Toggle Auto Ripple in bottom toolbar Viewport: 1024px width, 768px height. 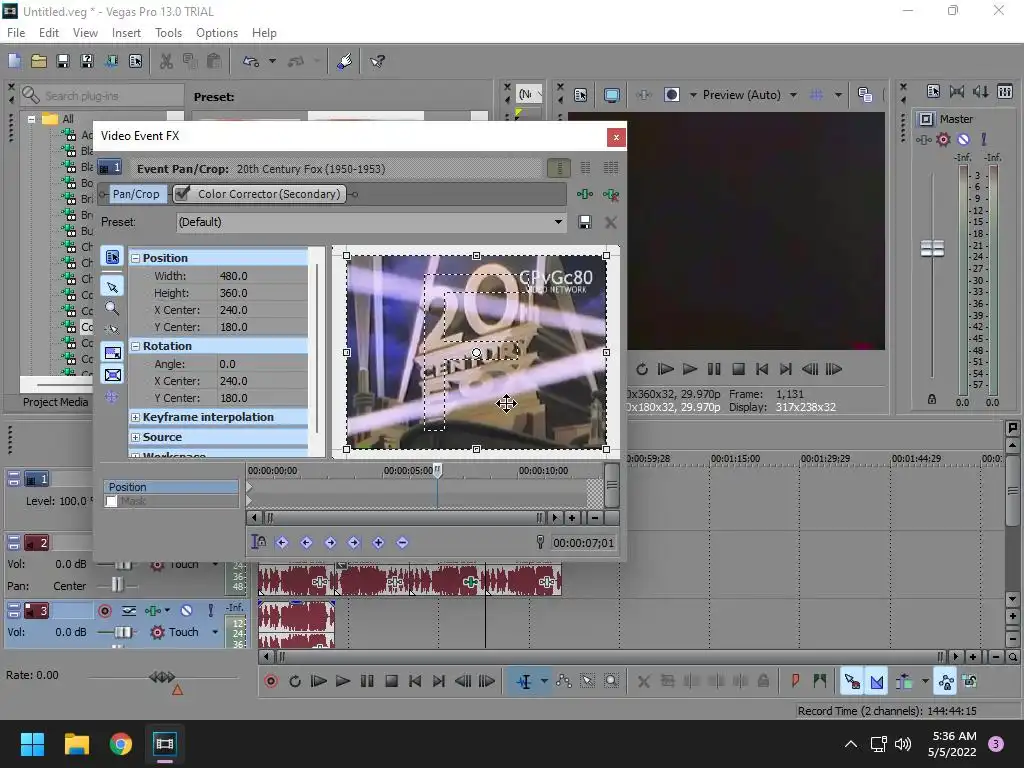(904, 681)
